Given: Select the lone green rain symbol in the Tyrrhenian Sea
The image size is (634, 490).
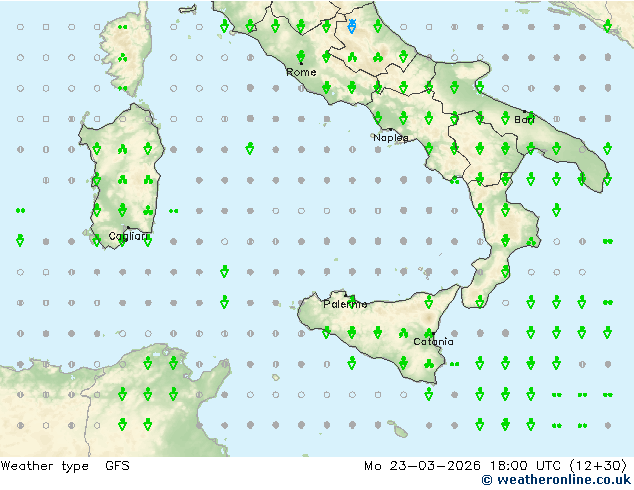Looking at the screenshot, I should point(250,148).
